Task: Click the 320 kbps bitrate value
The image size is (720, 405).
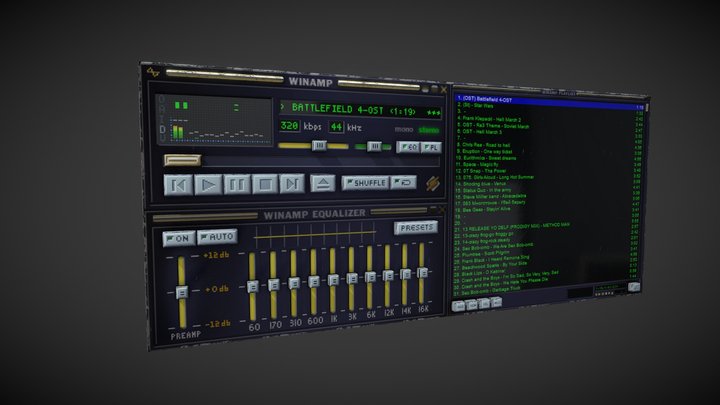Action: pyautogui.click(x=289, y=126)
